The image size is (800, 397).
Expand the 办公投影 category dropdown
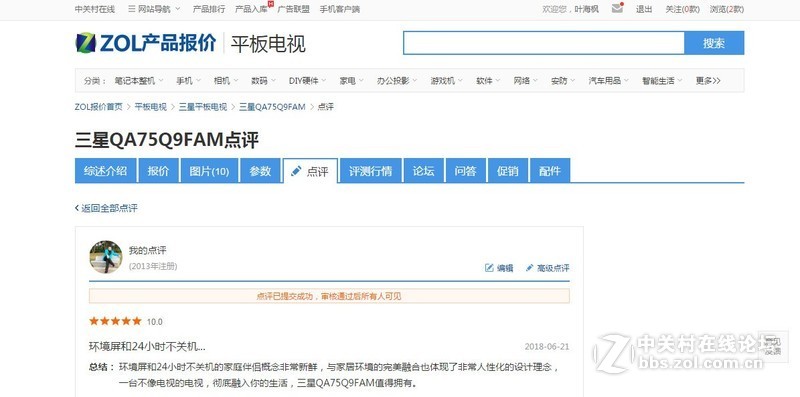tap(397, 81)
